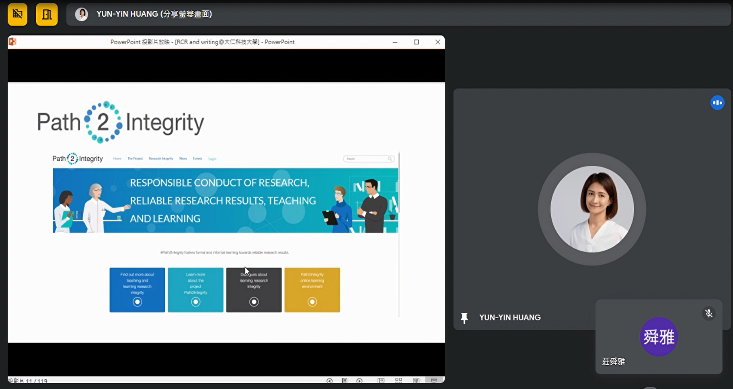Viewport: 733px width, 389px height.
Task: Close the PowerPoint window
Action: tap(438, 42)
